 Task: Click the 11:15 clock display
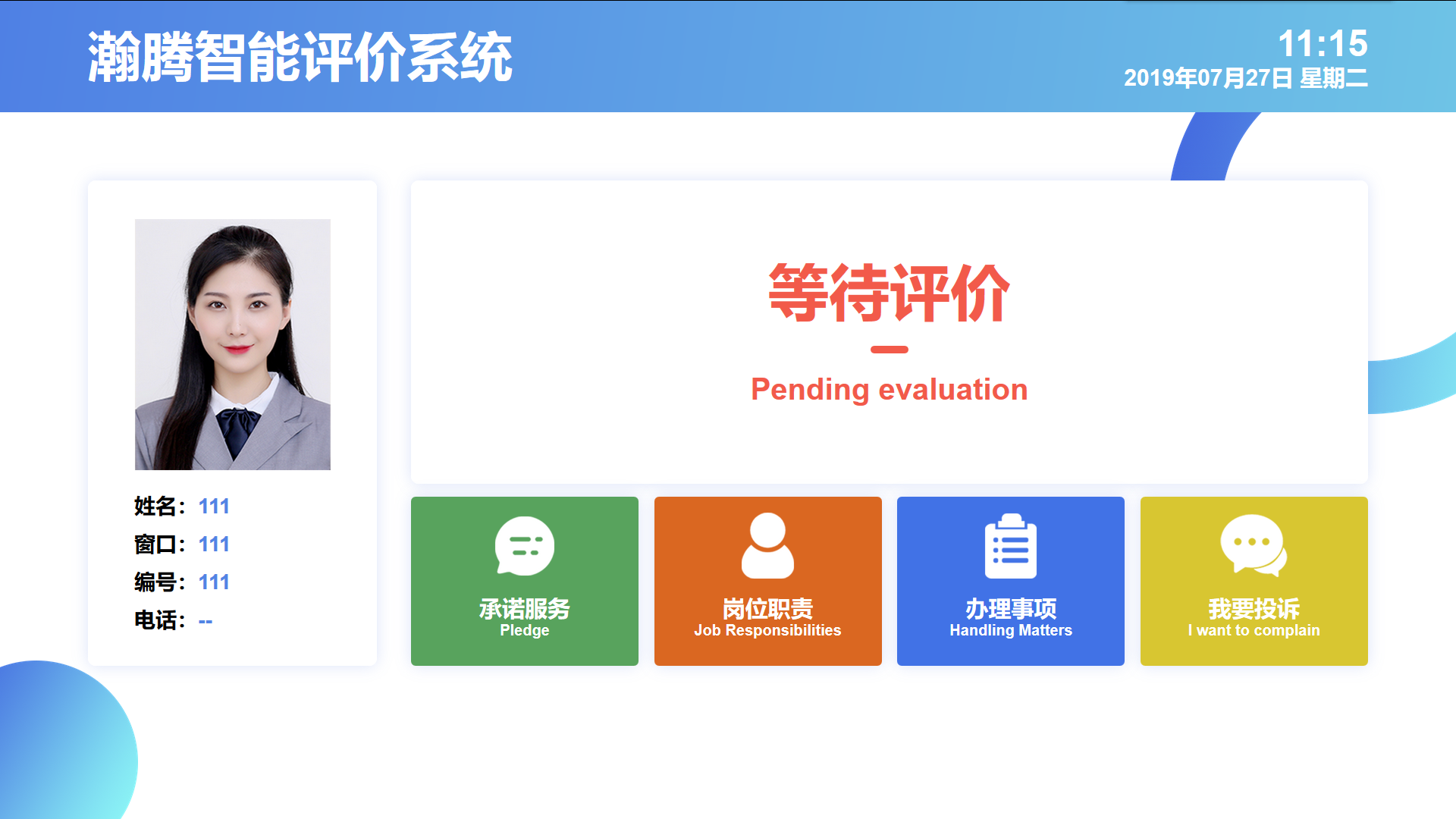(x=1323, y=43)
